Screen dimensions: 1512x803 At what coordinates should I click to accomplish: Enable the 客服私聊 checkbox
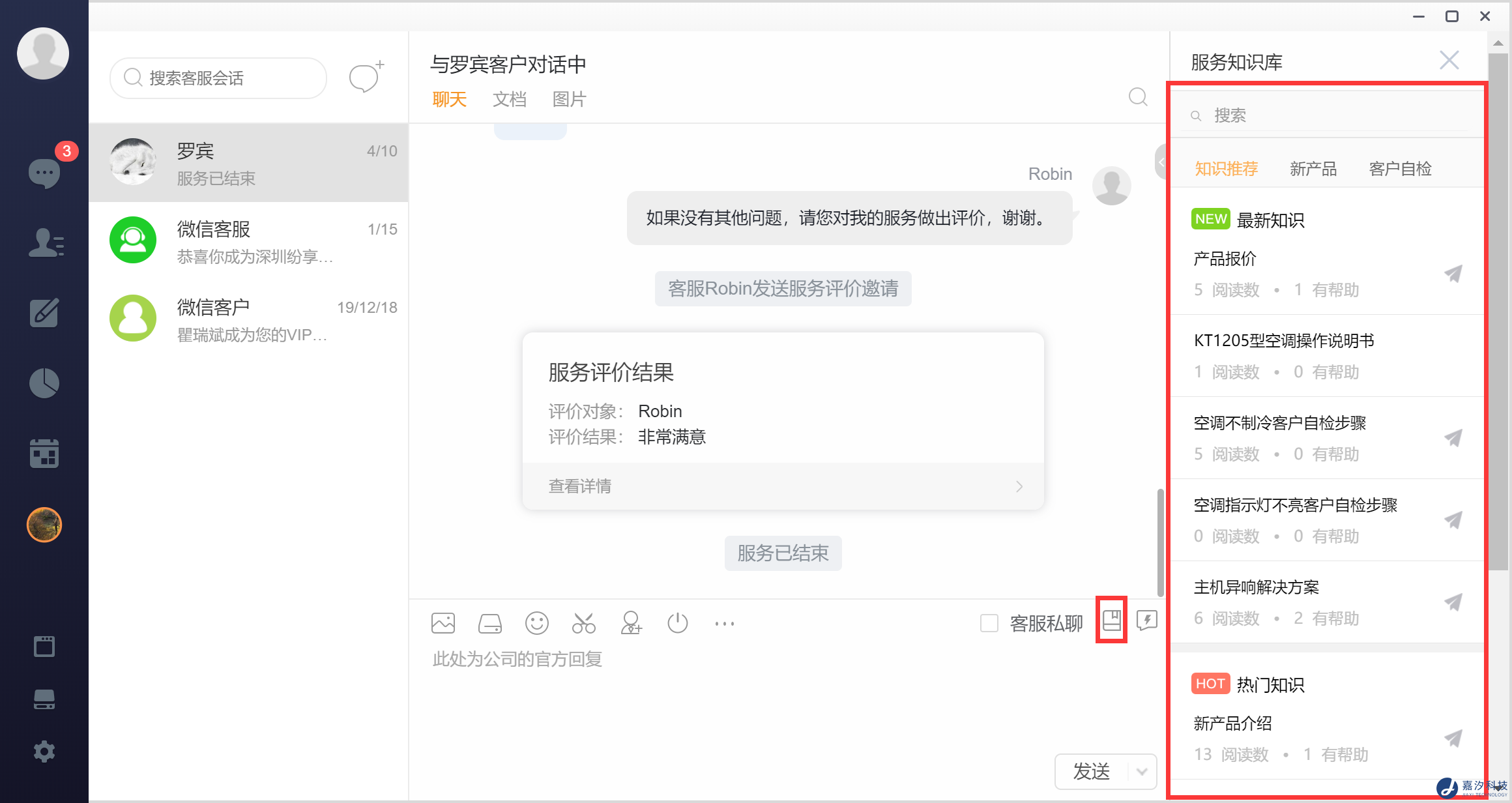click(989, 623)
